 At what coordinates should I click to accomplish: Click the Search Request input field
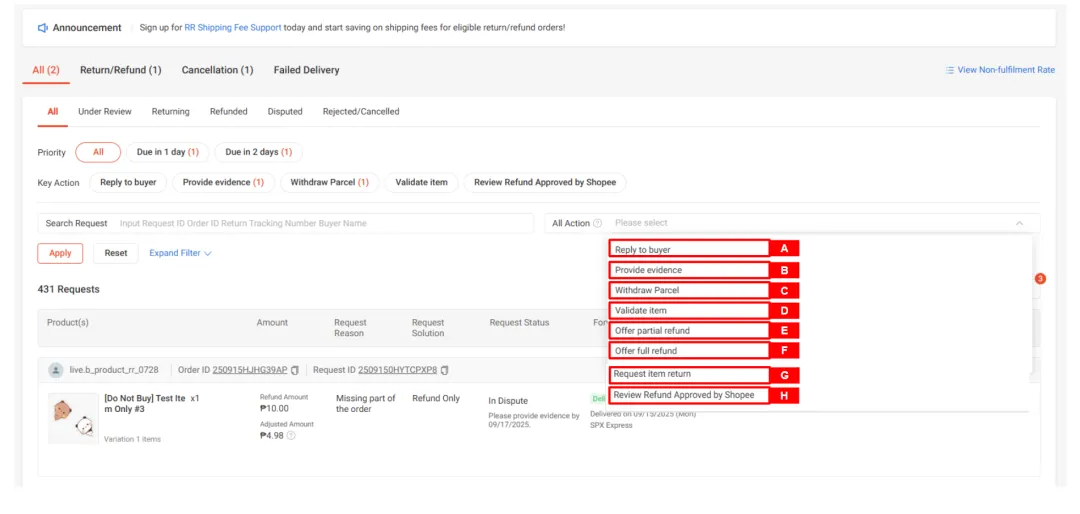tap(324, 224)
